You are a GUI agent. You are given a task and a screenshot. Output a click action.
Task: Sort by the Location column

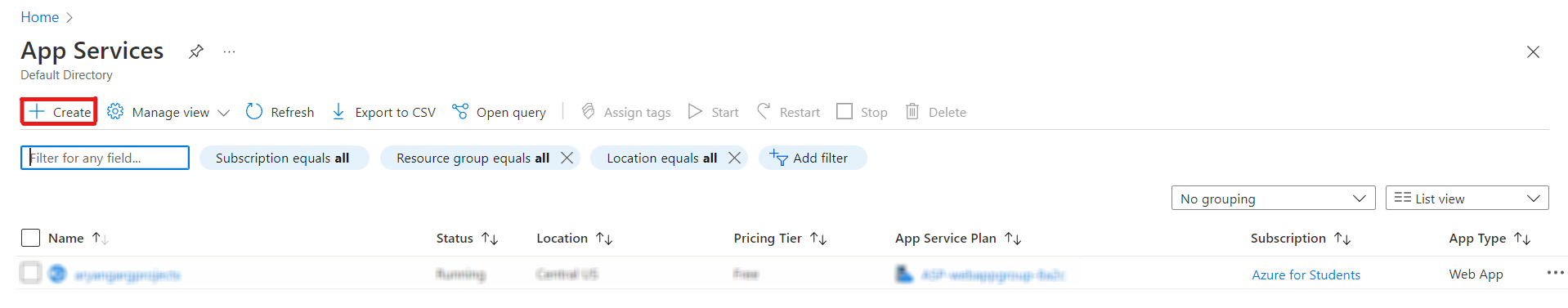tap(574, 238)
